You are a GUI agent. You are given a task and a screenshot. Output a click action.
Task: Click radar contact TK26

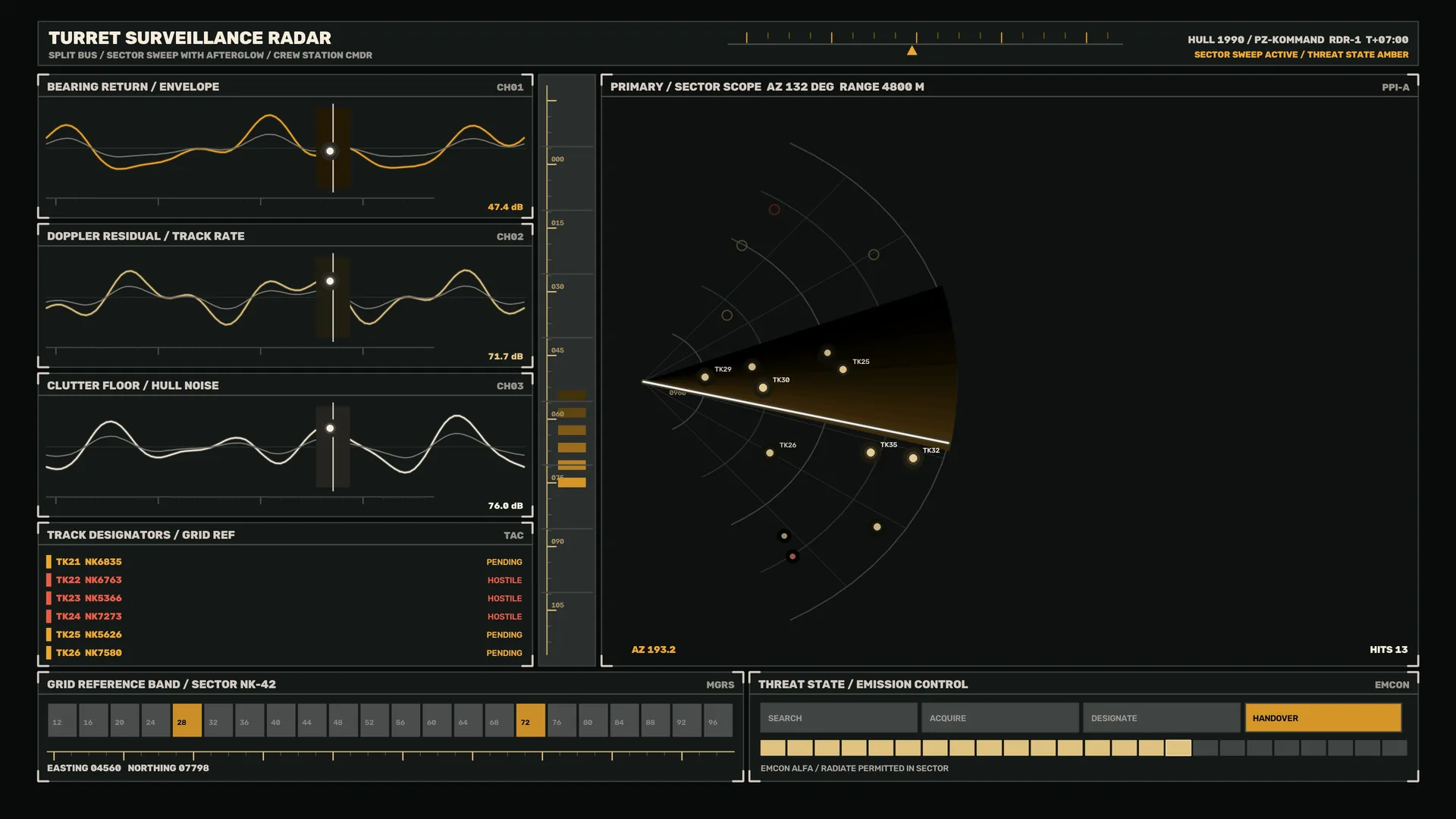770,453
